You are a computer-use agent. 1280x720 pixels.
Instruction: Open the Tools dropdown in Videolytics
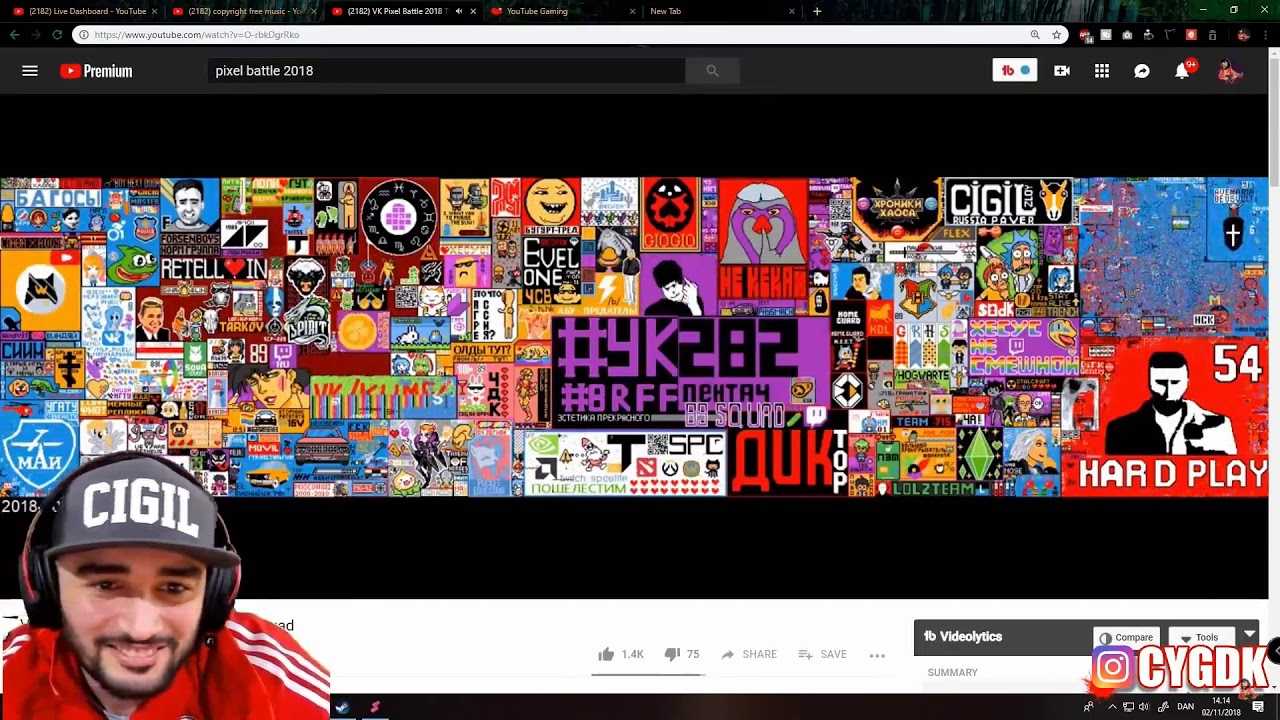(x=1200, y=637)
